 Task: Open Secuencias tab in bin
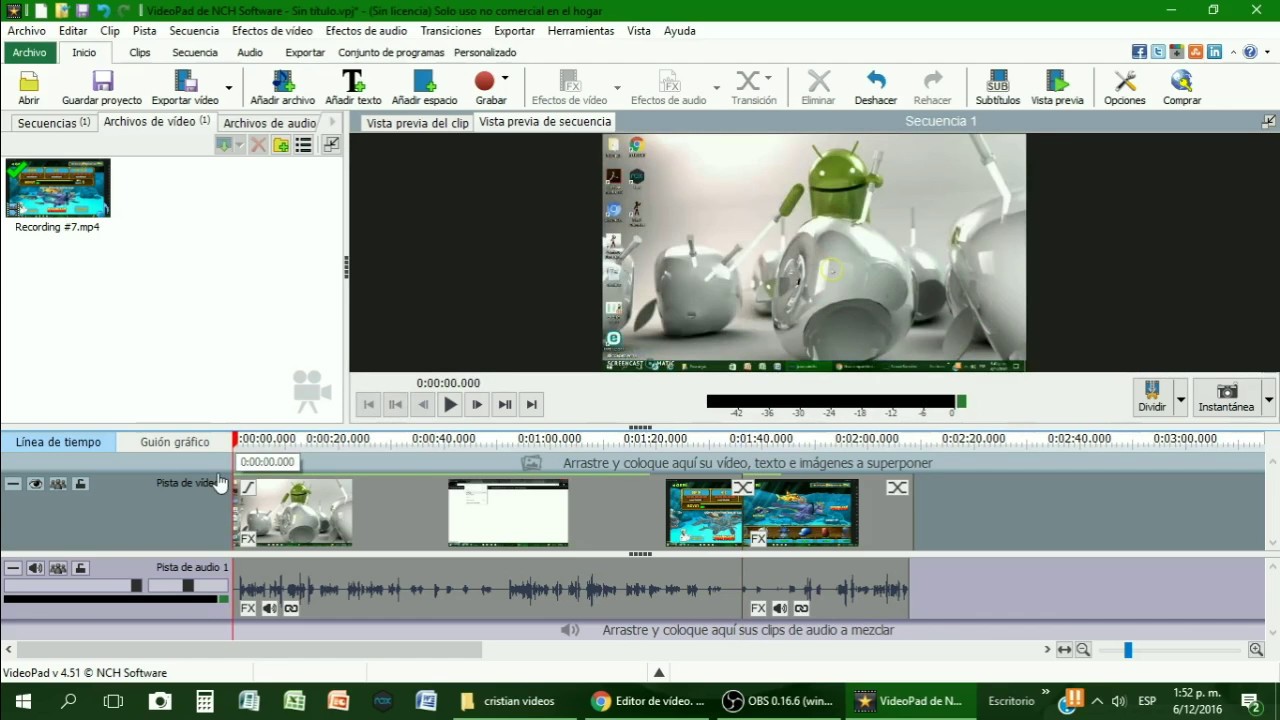tap(53, 123)
